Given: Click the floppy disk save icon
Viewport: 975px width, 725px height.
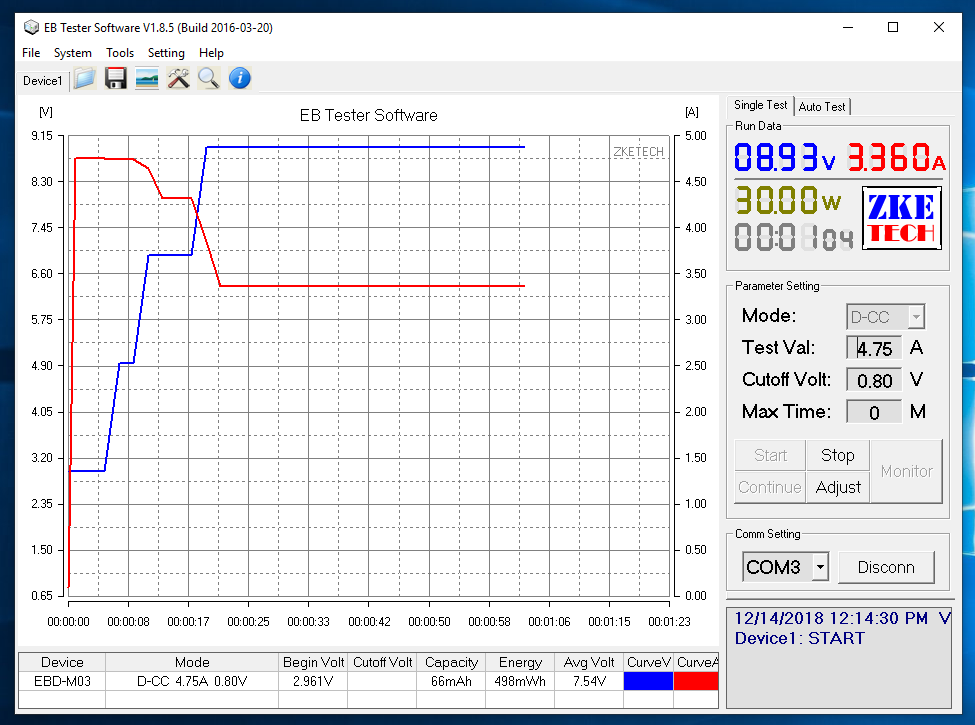Looking at the screenshot, I should 116,80.
